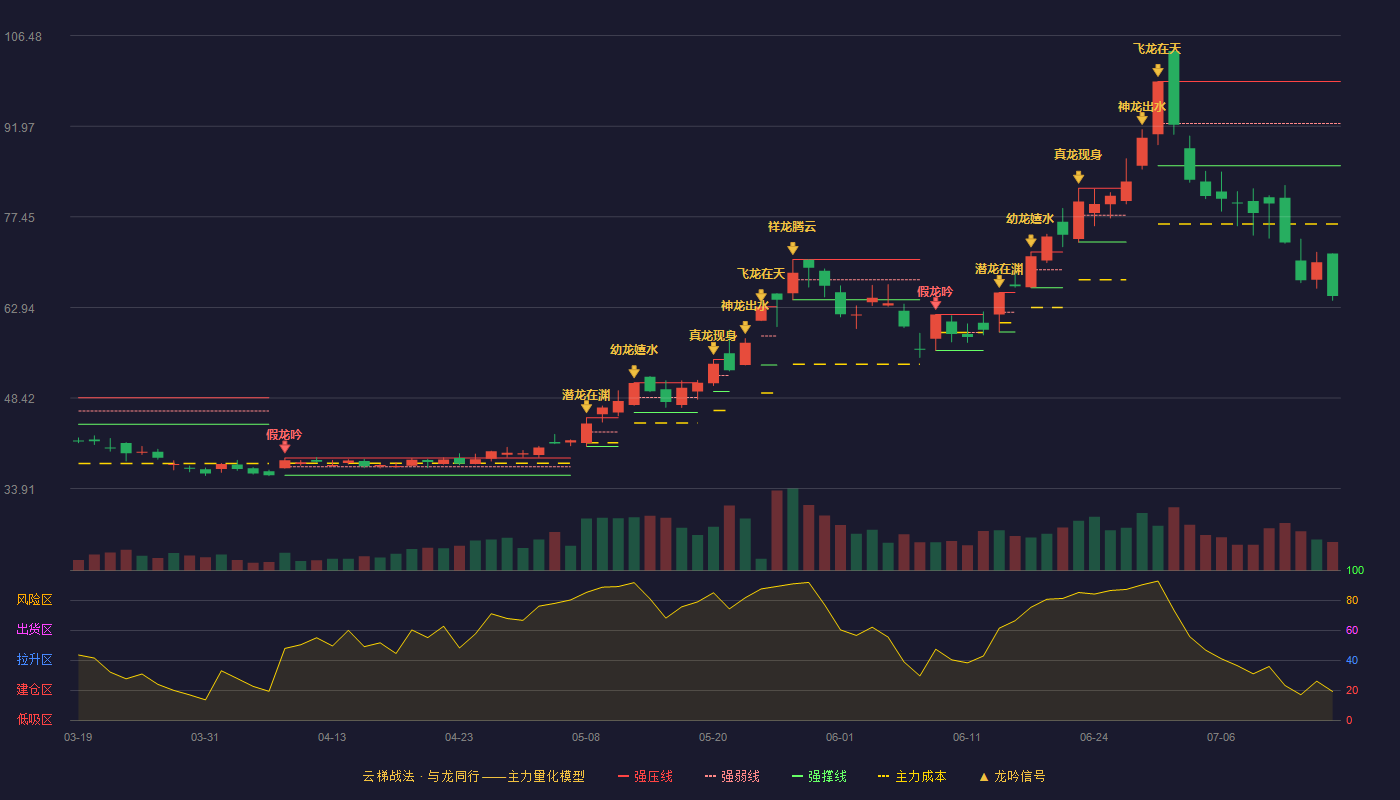Click the June 假龙吟 red arrow marker
Screen dimensions: 1400x800
coord(935,303)
